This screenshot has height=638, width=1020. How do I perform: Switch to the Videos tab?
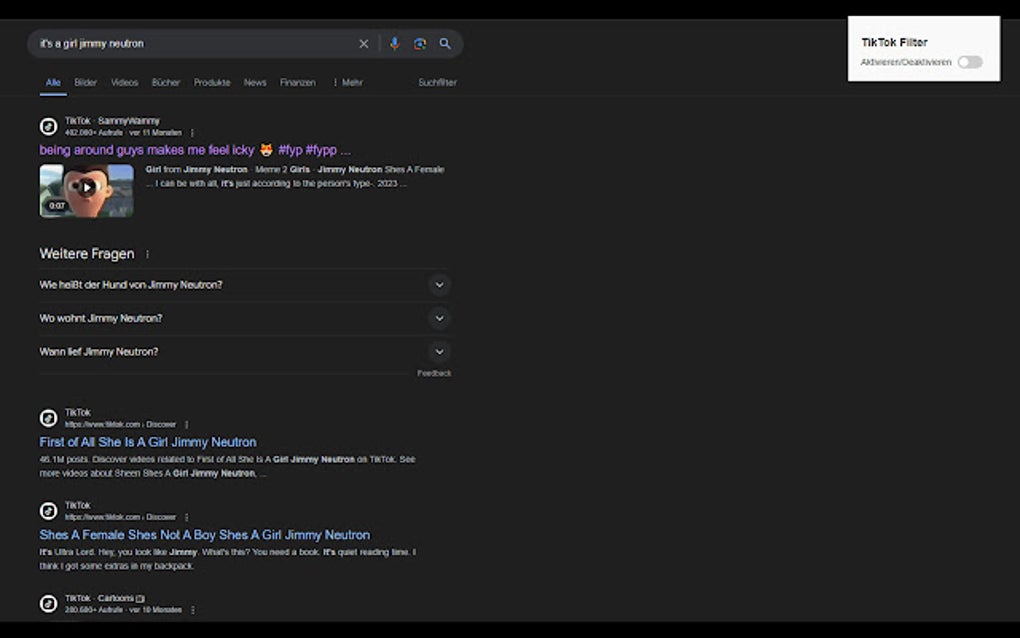click(x=124, y=83)
